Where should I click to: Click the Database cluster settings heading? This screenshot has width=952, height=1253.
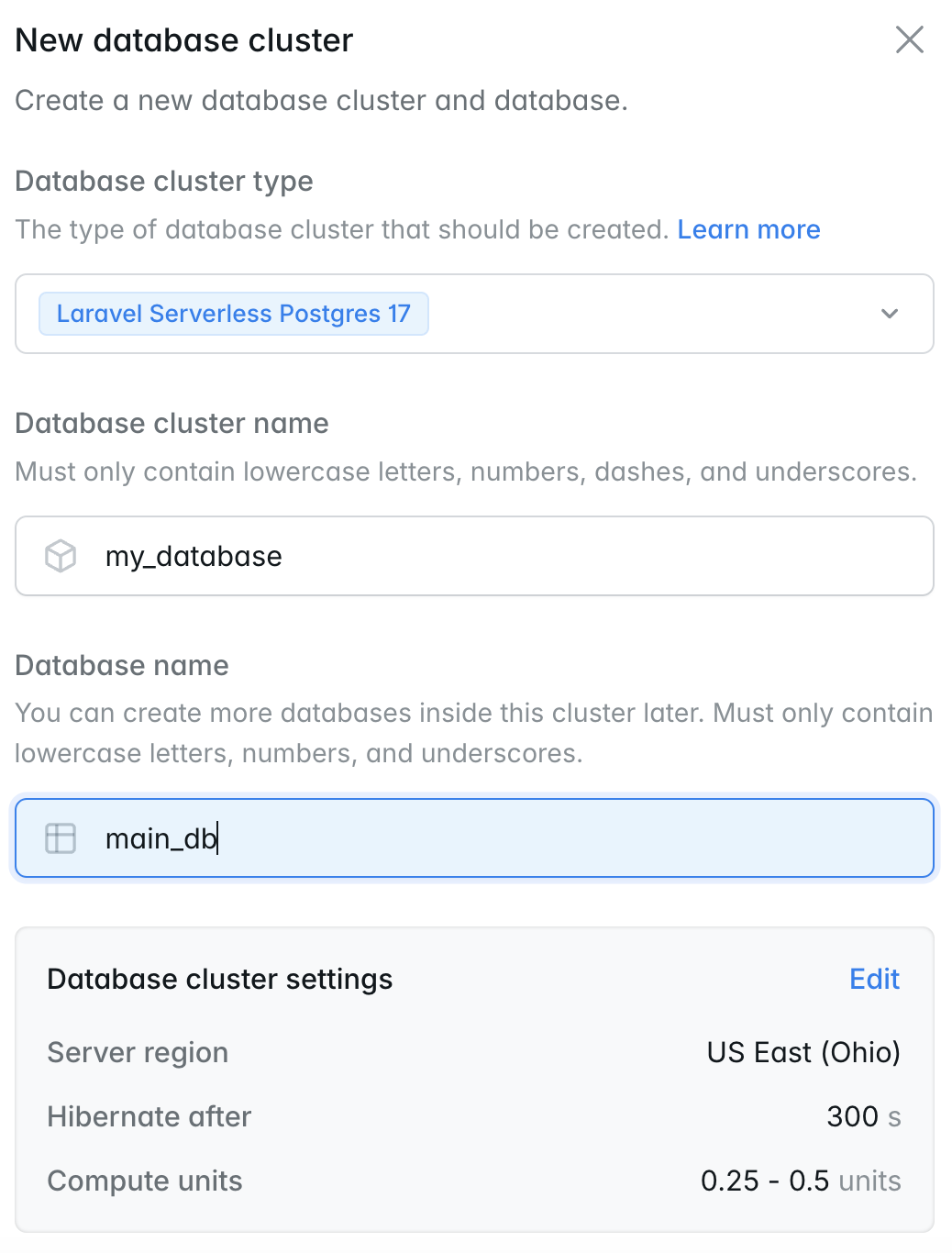pyautogui.click(x=220, y=980)
